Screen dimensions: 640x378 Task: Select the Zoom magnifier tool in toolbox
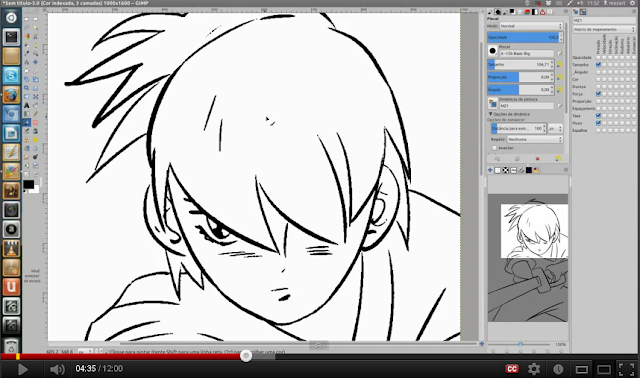pos(36,53)
